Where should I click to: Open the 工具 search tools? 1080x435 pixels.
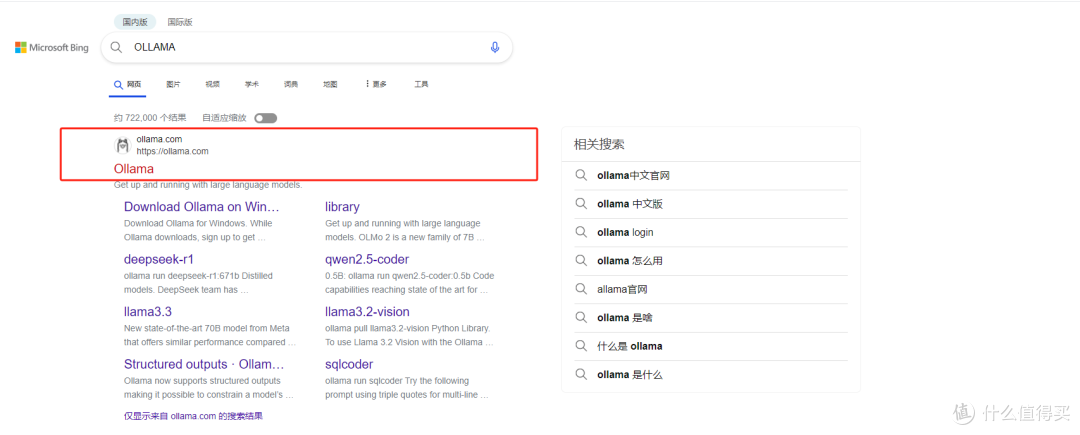[x=421, y=84]
